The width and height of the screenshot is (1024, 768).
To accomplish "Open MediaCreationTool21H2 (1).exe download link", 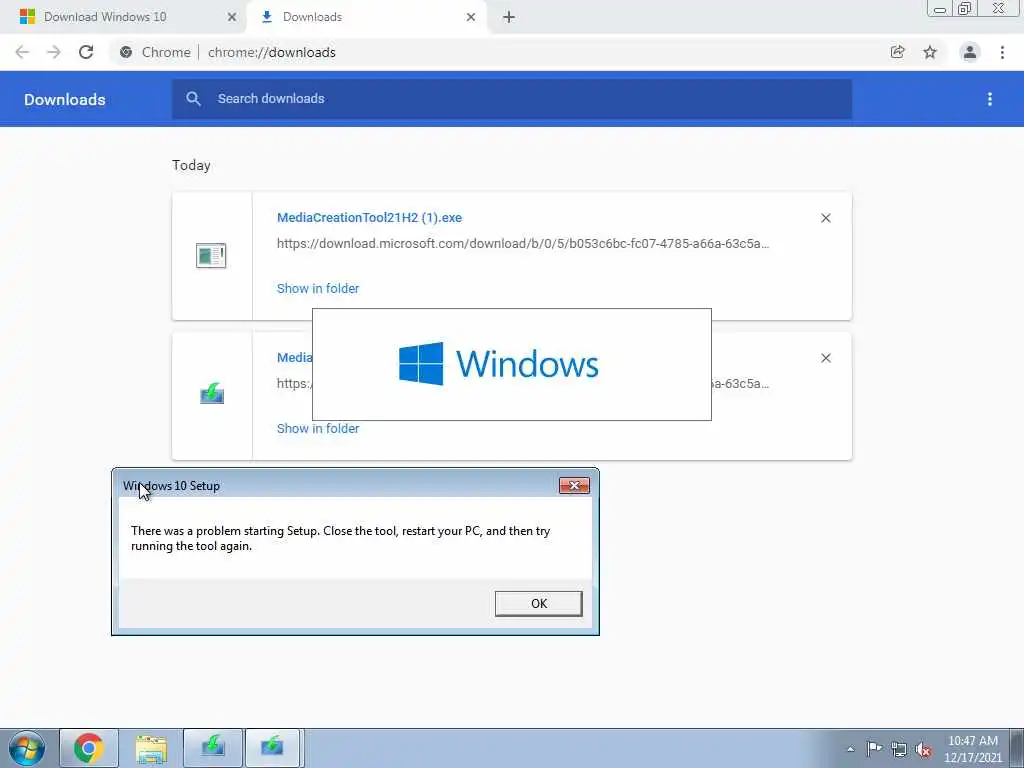I will [369, 217].
